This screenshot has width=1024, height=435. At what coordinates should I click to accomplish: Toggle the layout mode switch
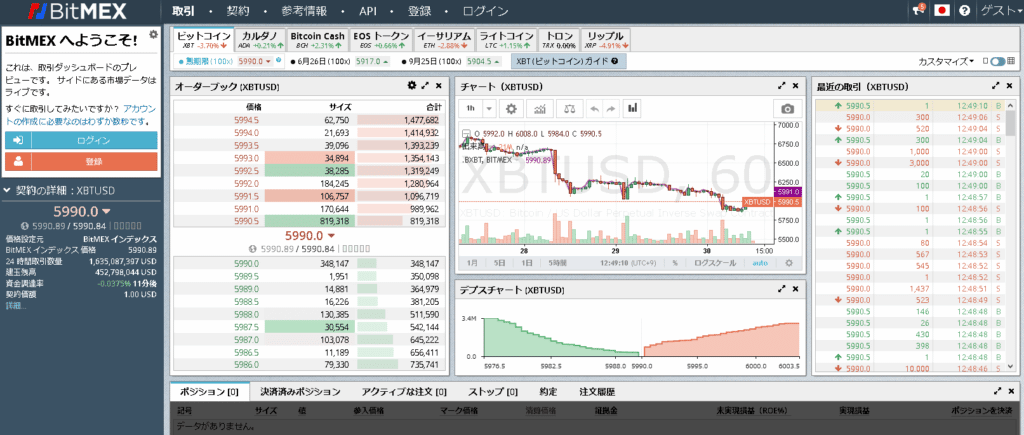998,61
